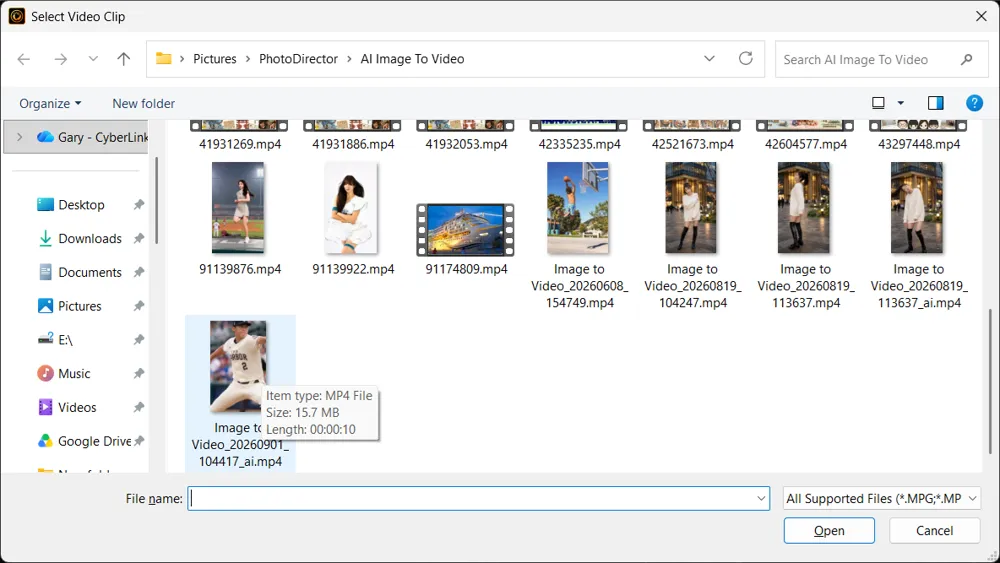
Task: Click the pin icon next to E:\
Action: click(x=138, y=340)
